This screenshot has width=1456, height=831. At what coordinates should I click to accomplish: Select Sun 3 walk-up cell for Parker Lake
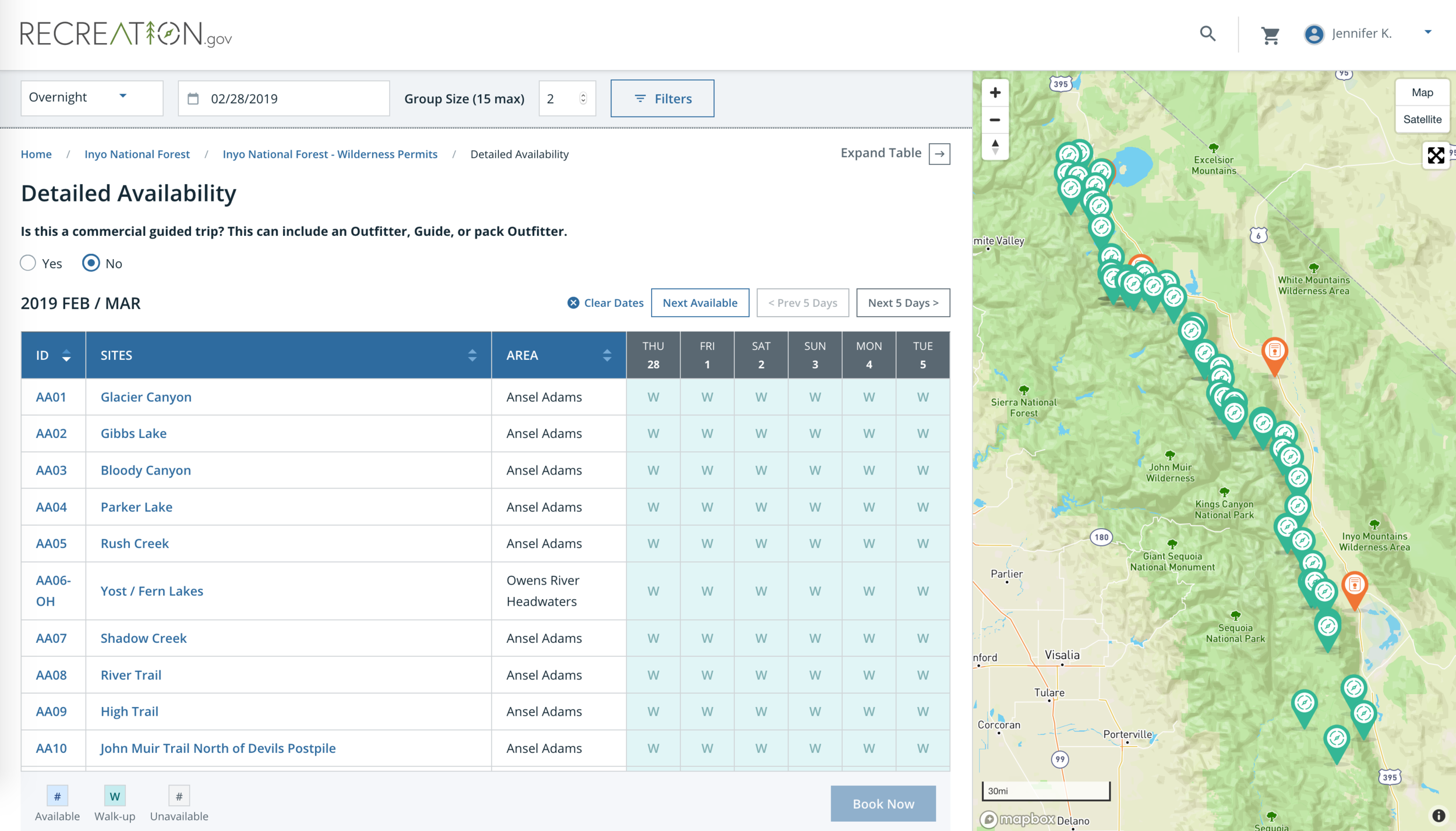(x=815, y=507)
